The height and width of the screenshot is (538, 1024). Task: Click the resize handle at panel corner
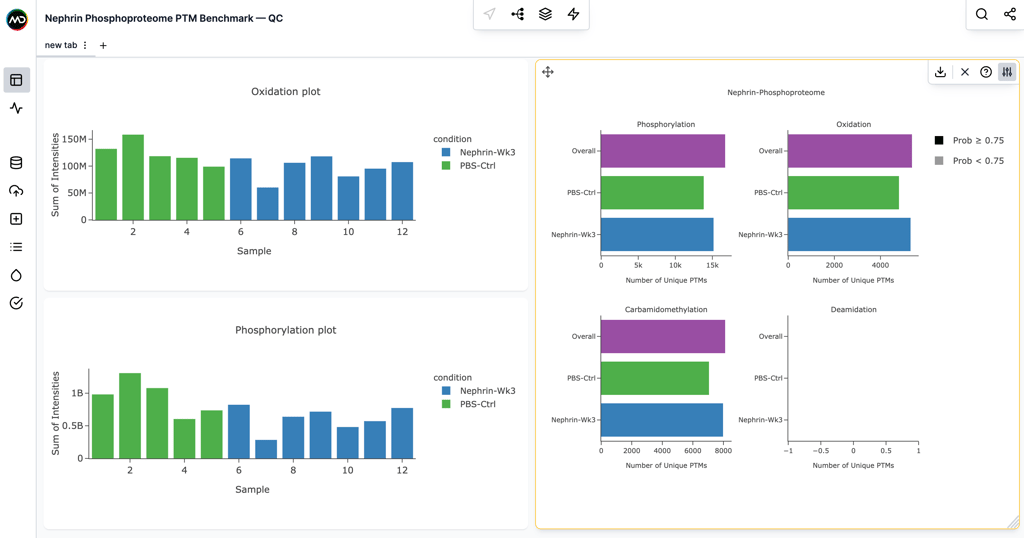click(1014, 522)
